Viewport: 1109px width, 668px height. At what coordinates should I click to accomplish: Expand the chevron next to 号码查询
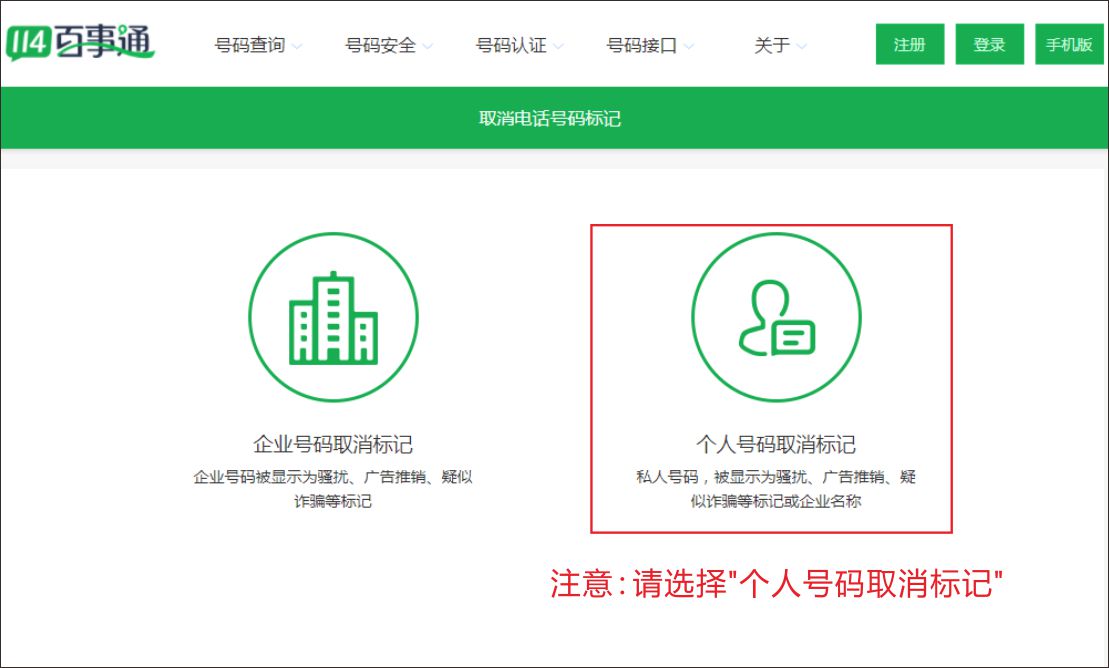coord(297,46)
